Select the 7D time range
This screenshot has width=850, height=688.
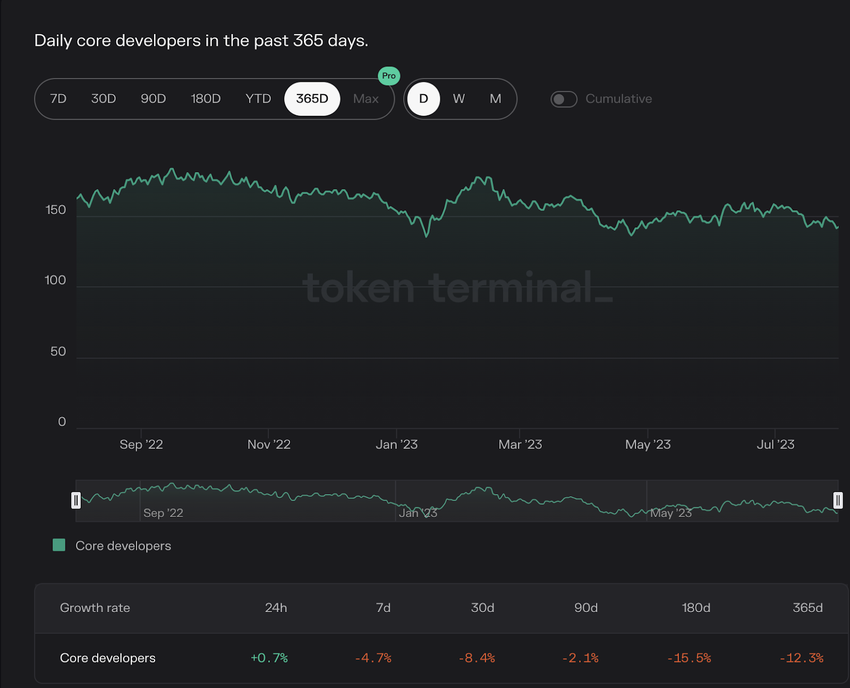(x=58, y=99)
